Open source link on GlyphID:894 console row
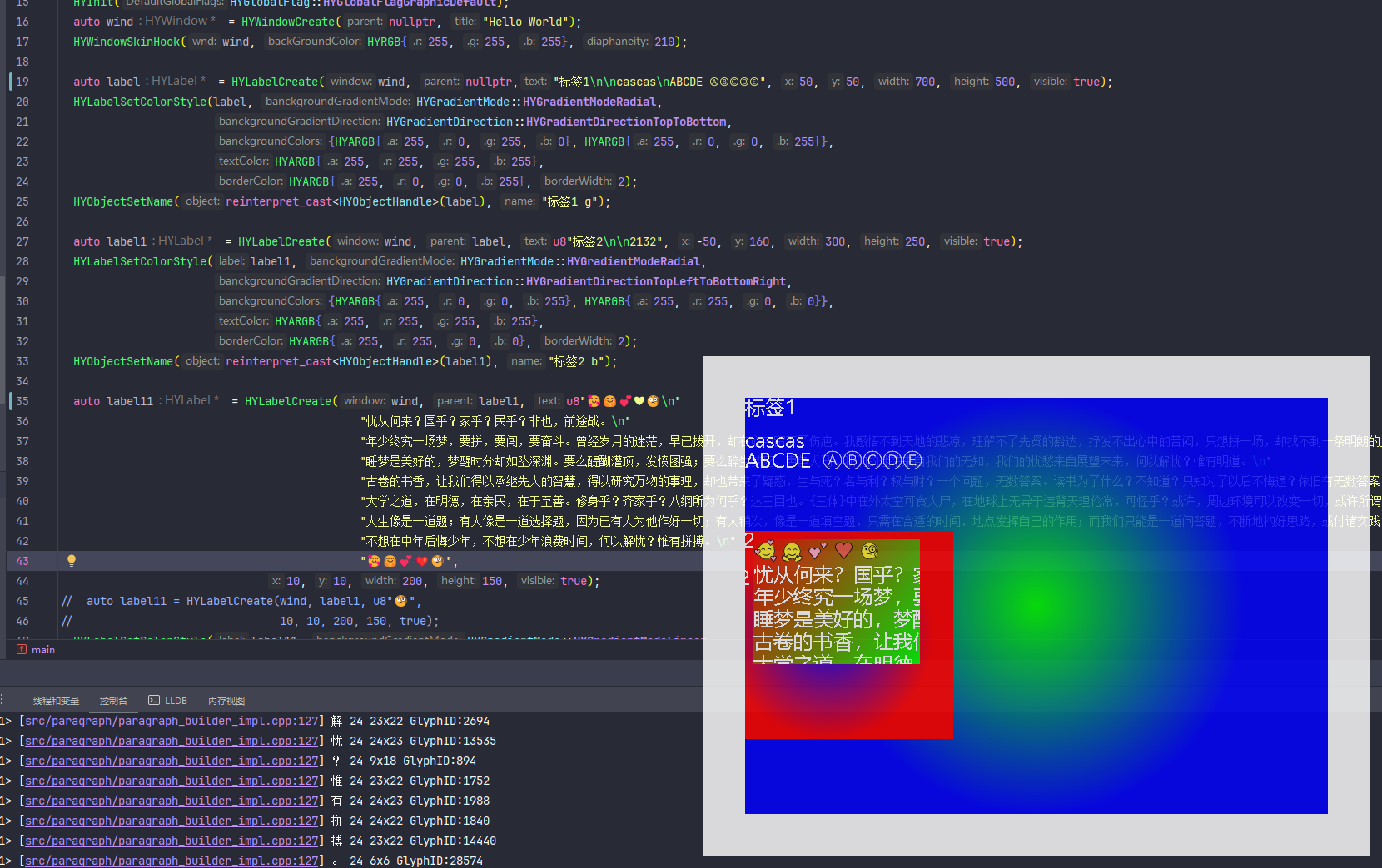Image resolution: width=1382 pixels, height=868 pixels. (x=172, y=761)
